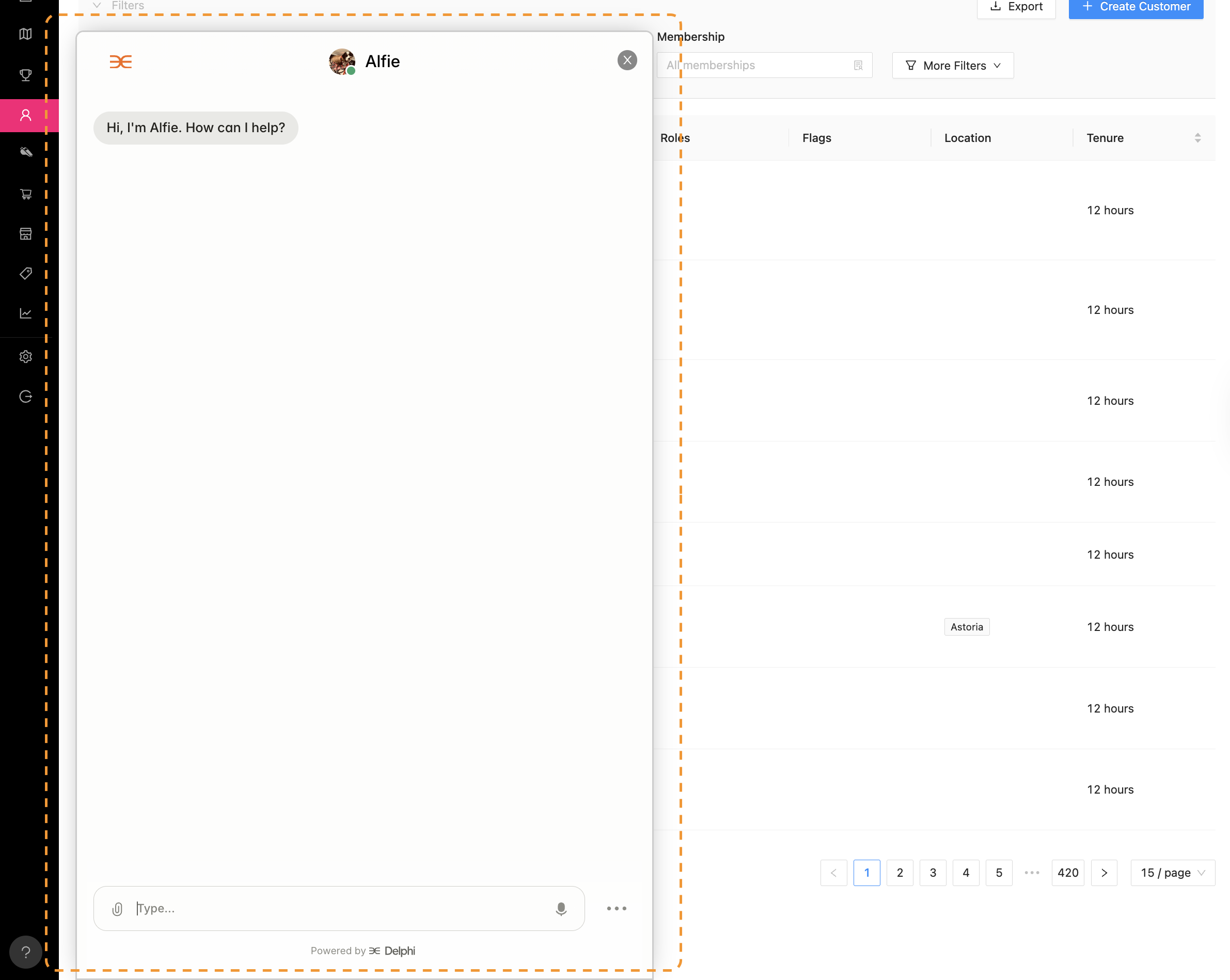
Task: Open the map icon in sidebar
Action: click(x=26, y=34)
